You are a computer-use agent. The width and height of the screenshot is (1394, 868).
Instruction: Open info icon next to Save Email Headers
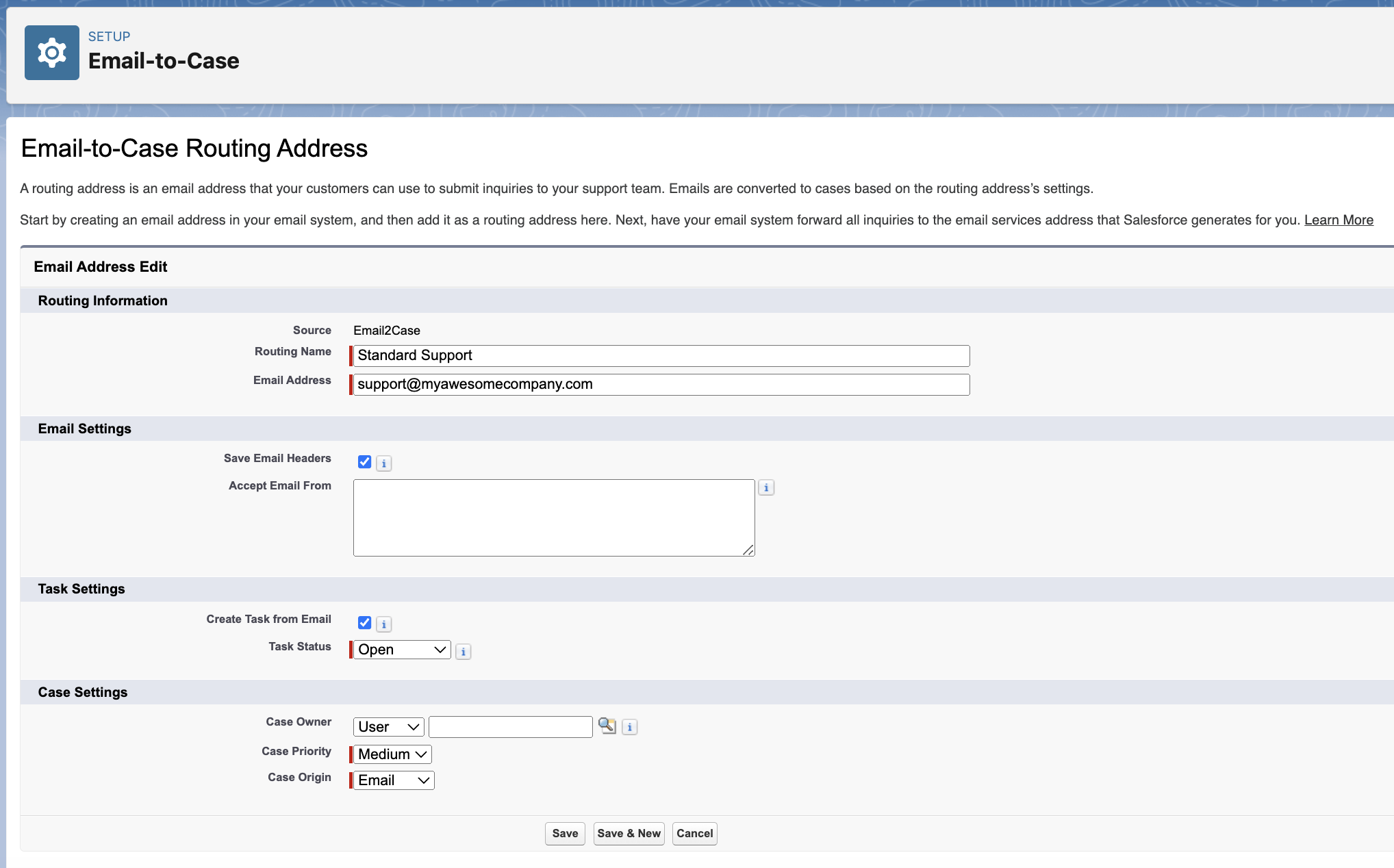tap(384, 463)
